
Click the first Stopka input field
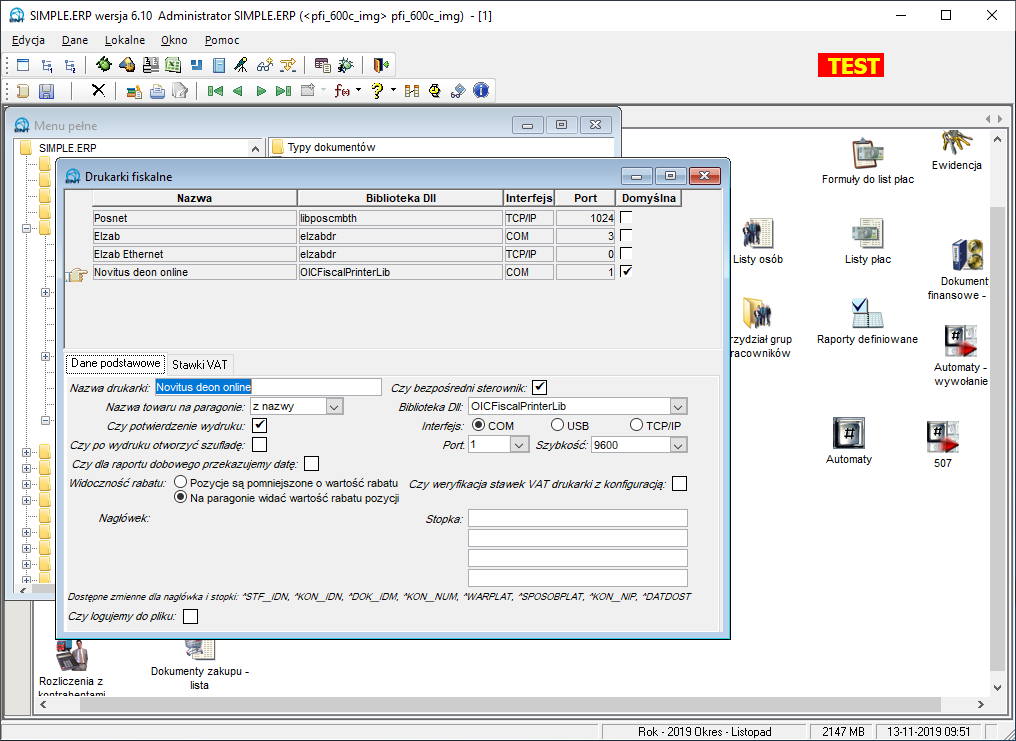pyautogui.click(x=578, y=518)
